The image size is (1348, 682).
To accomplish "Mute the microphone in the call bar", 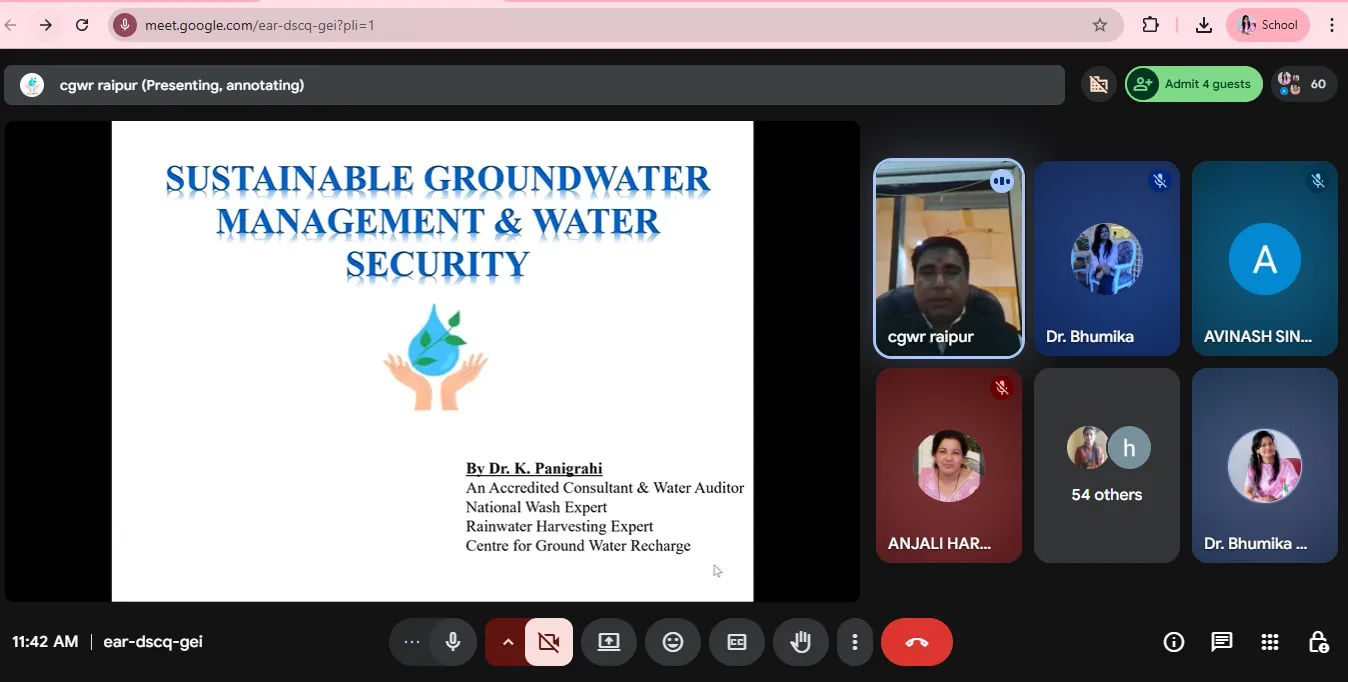I will pyautogui.click(x=453, y=642).
